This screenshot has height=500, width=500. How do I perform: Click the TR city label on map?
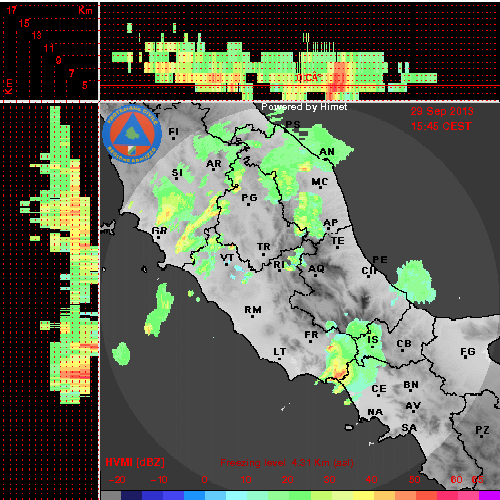coord(263,247)
